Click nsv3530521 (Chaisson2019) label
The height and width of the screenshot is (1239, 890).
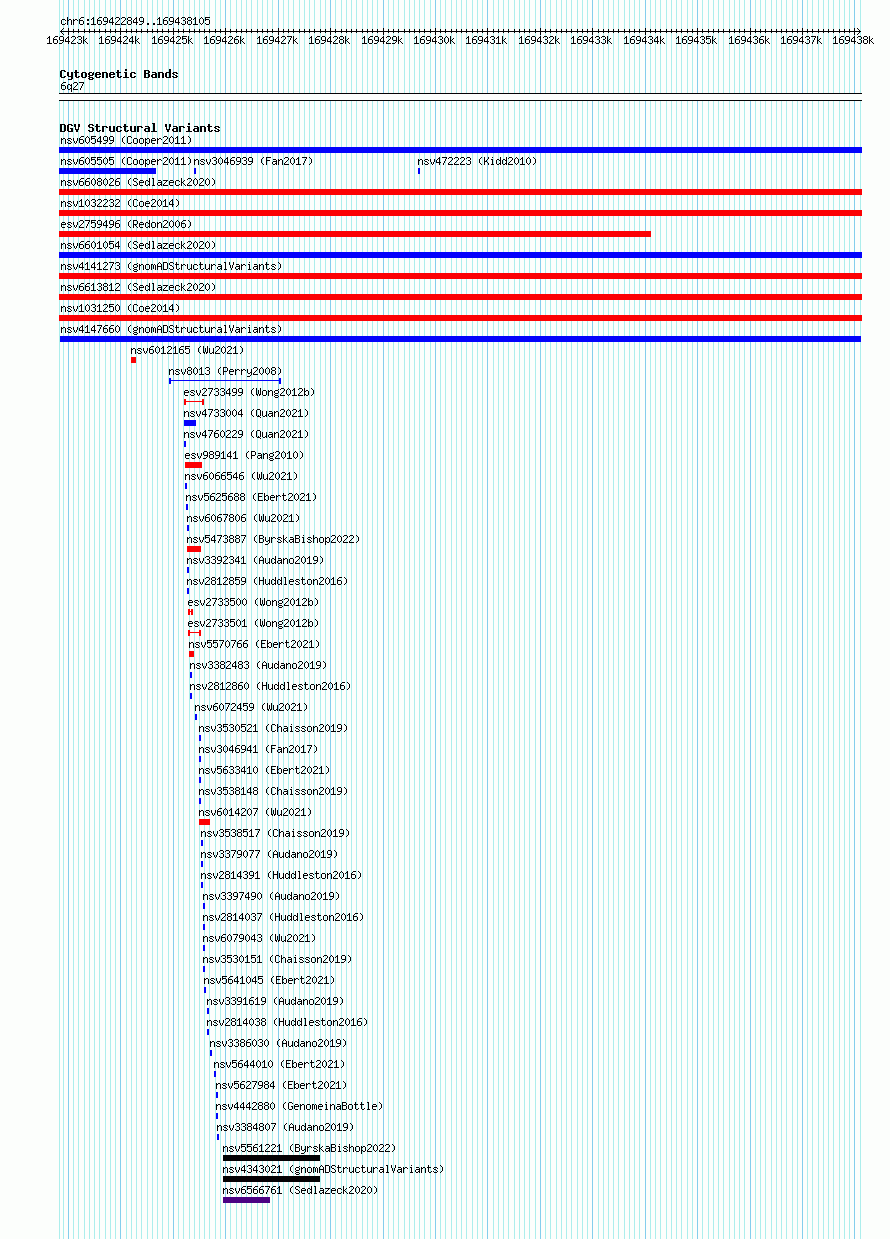click(273, 728)
